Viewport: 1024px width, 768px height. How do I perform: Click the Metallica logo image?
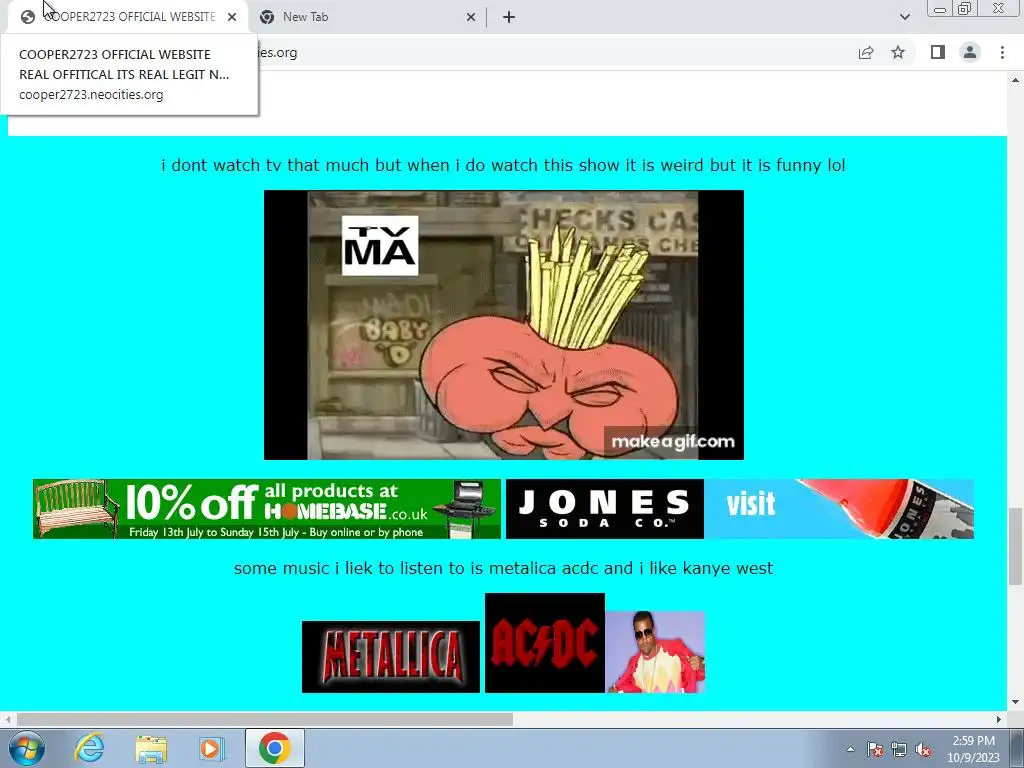391,656
